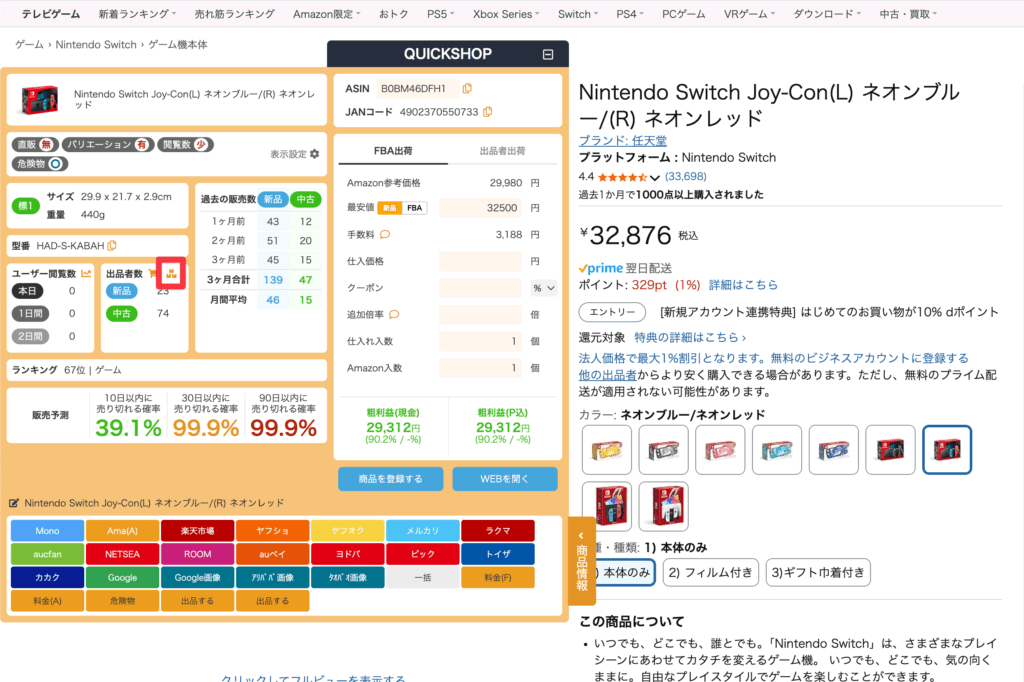The image size is (1024, 682).
Task: Click the ASIN field B0BM46DFH1
Action: (x=417, y=88)
